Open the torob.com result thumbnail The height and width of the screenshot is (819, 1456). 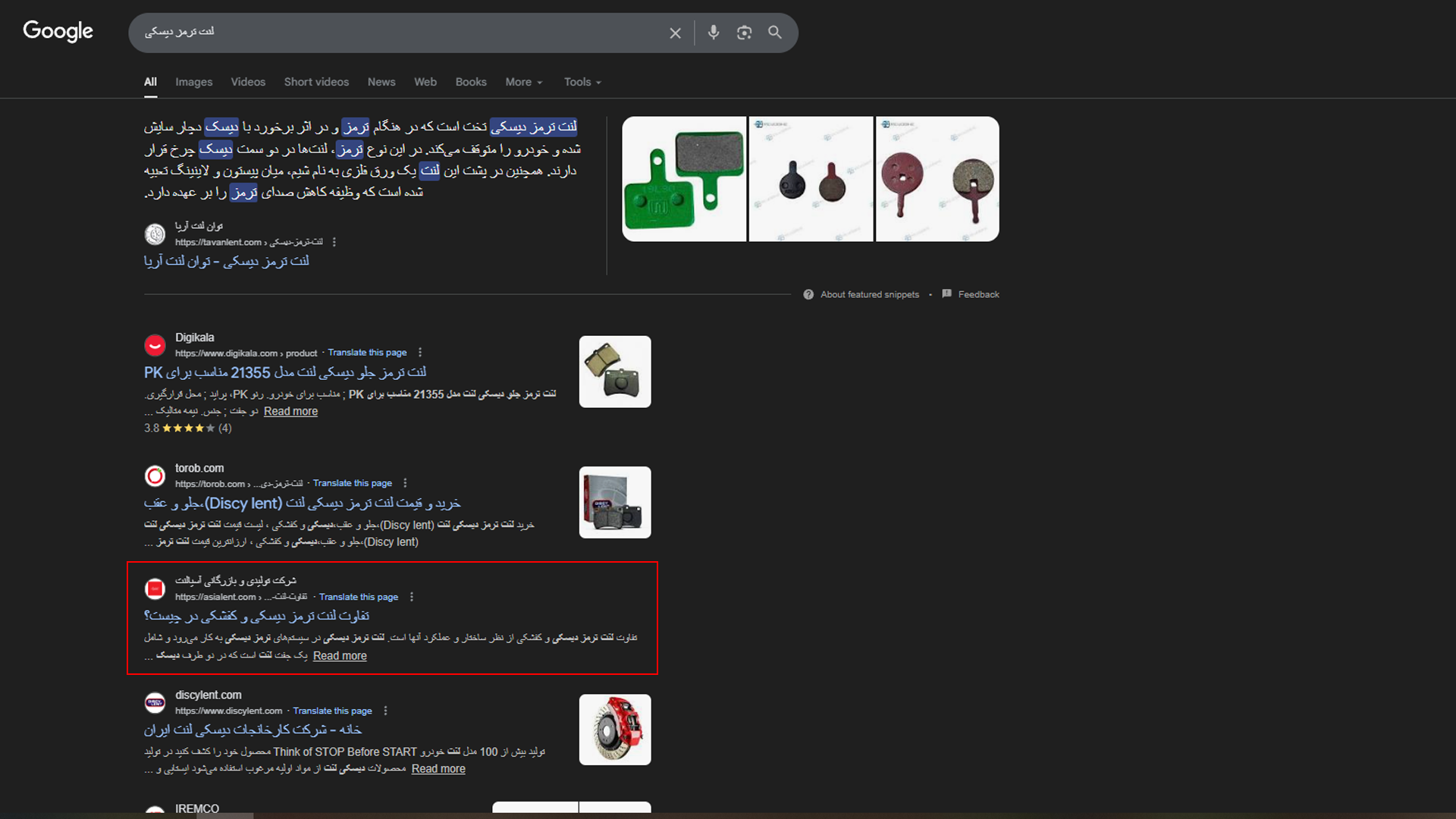[615, 502]
